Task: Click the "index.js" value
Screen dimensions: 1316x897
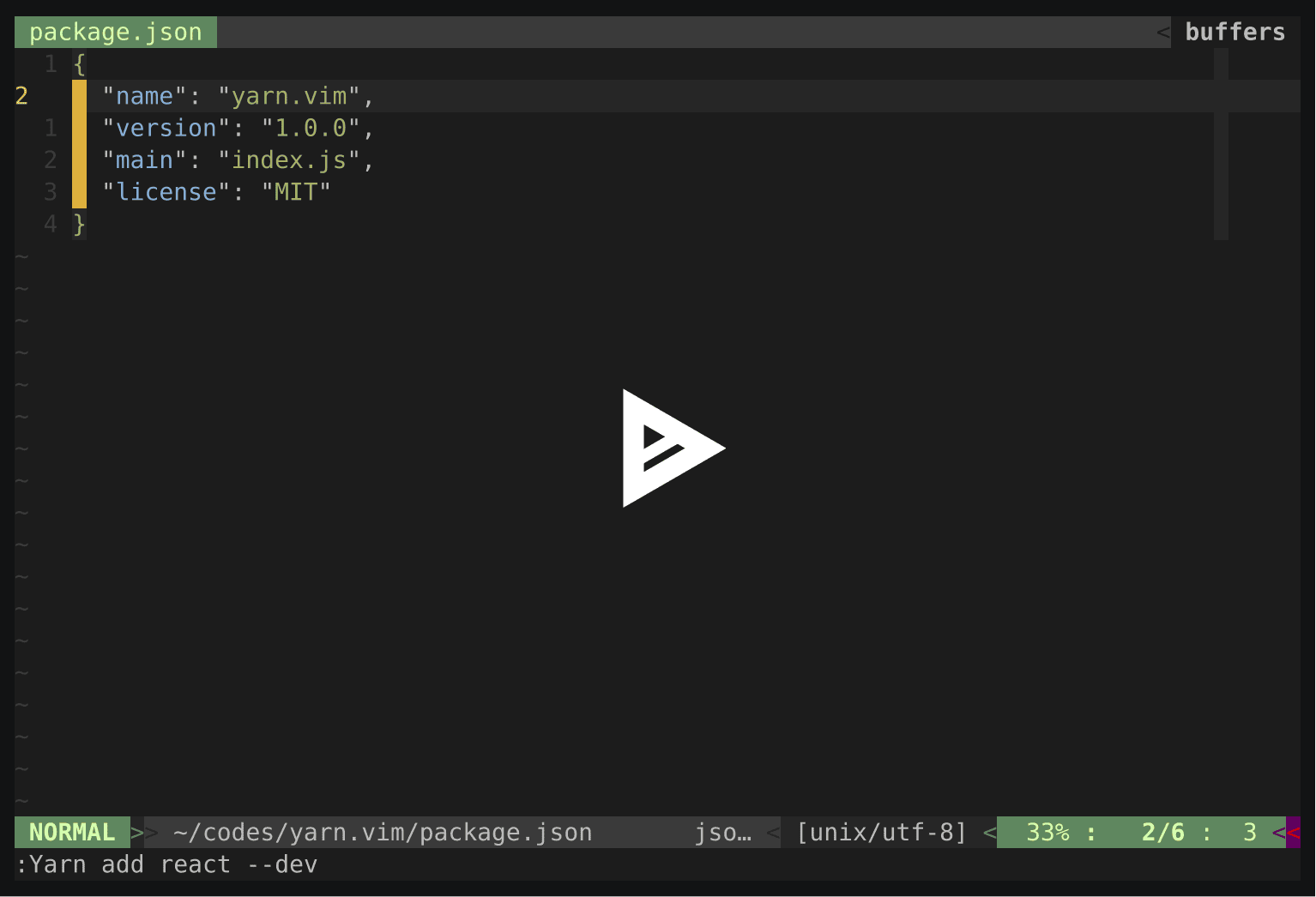Action: [288, 160]
